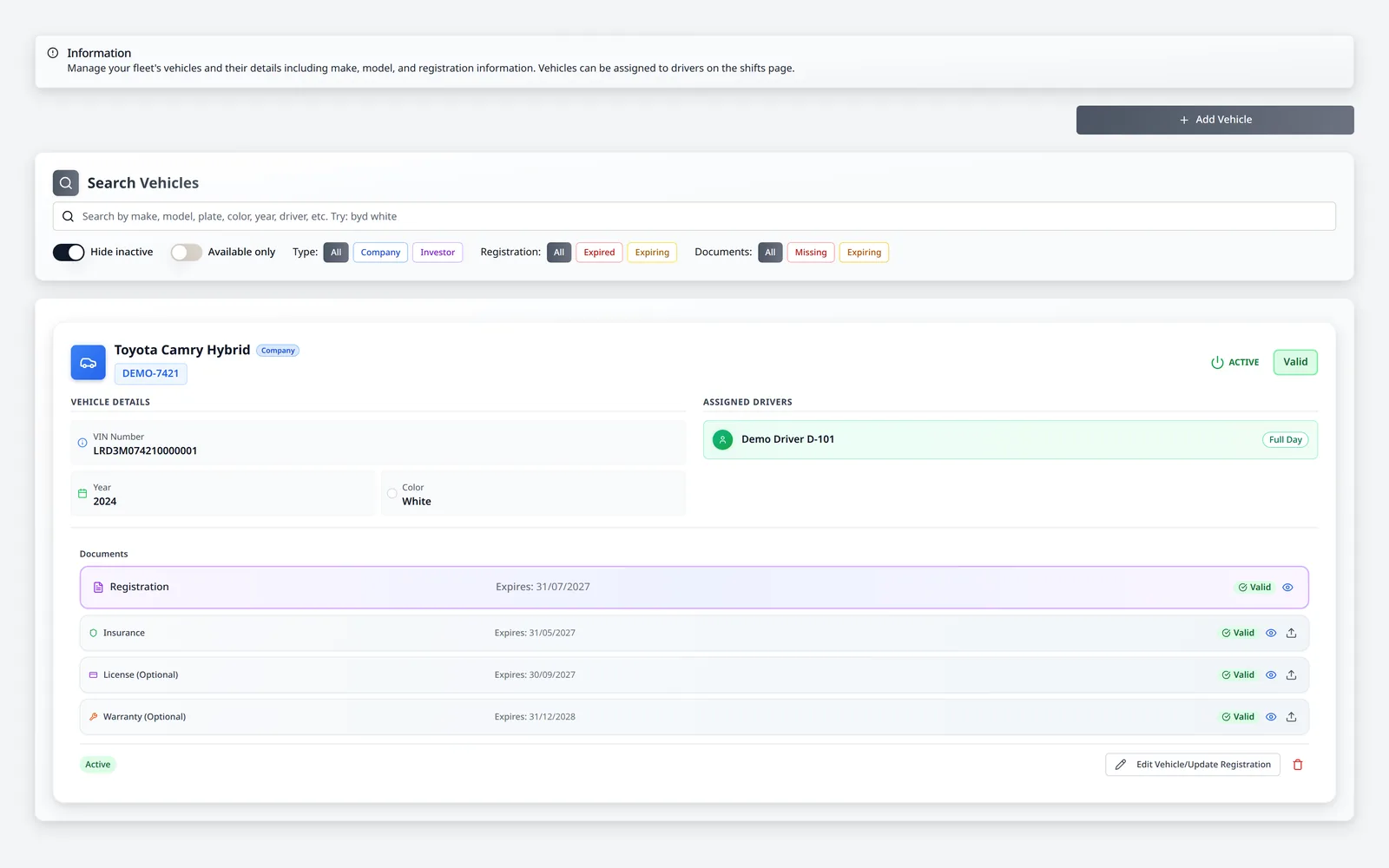Click the Year value 2024
1389x868 pixels.
(105, 502)
